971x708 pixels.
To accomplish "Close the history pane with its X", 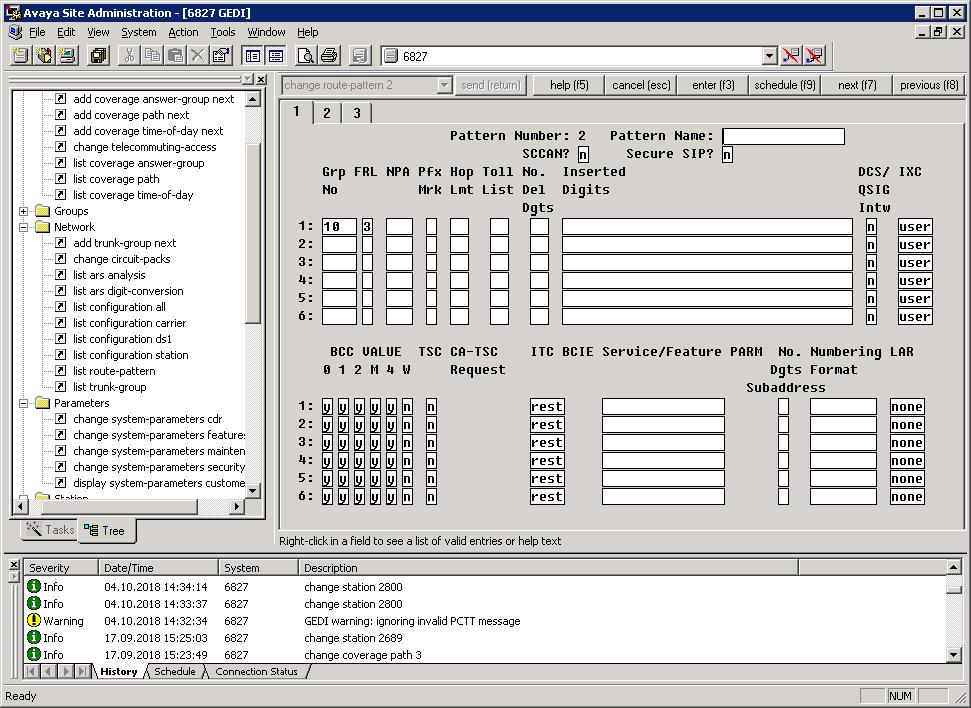I will (14, 565).
